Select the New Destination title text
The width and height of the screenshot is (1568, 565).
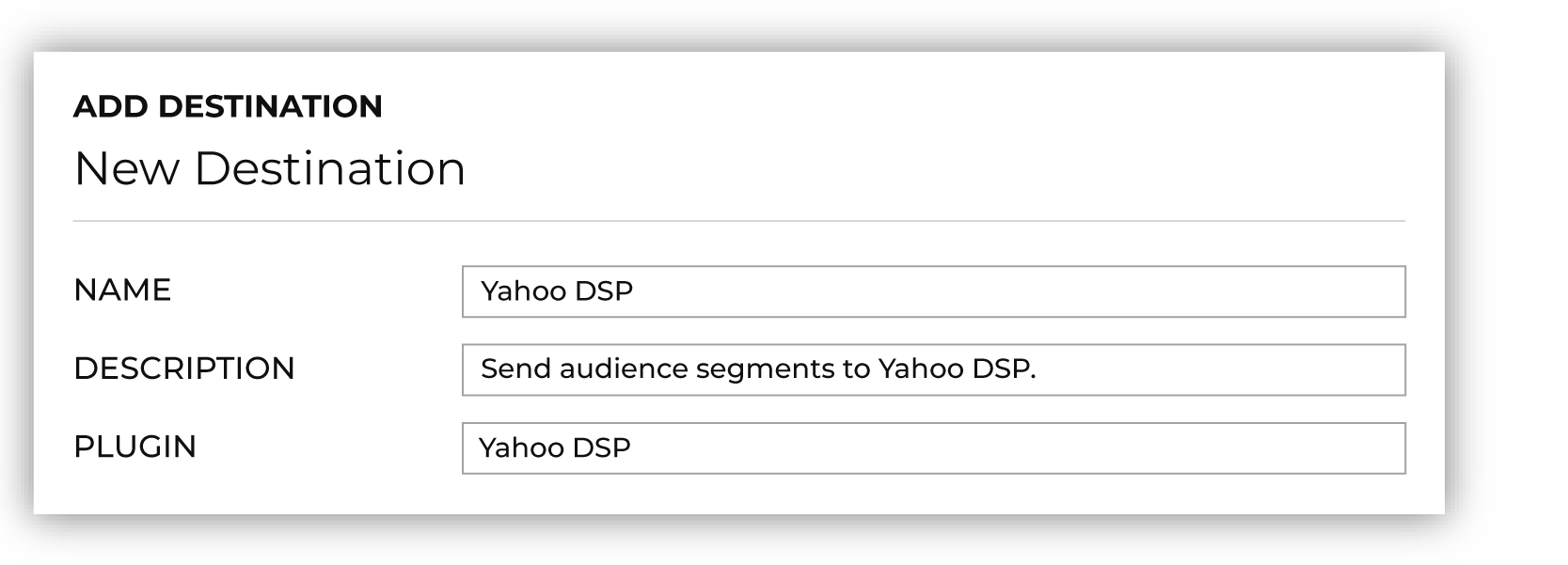[269, 169]
